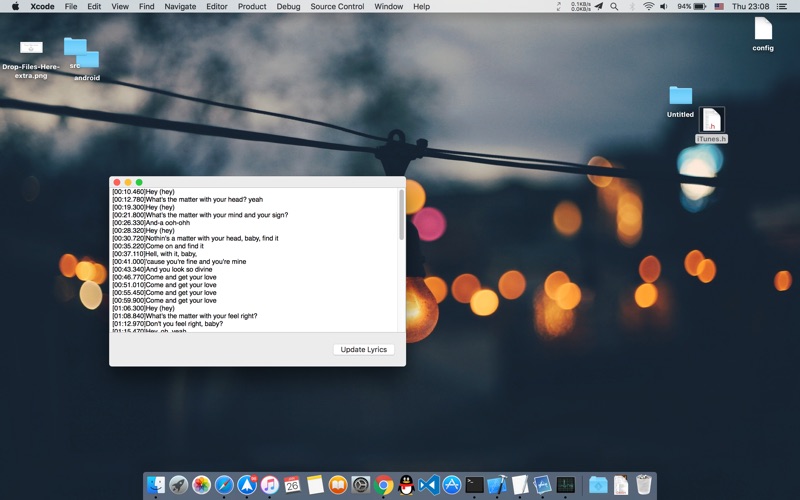Open System Preferences gear in dock
The image size is (800, 500).
pyautogui.click(x=361, y=485)
